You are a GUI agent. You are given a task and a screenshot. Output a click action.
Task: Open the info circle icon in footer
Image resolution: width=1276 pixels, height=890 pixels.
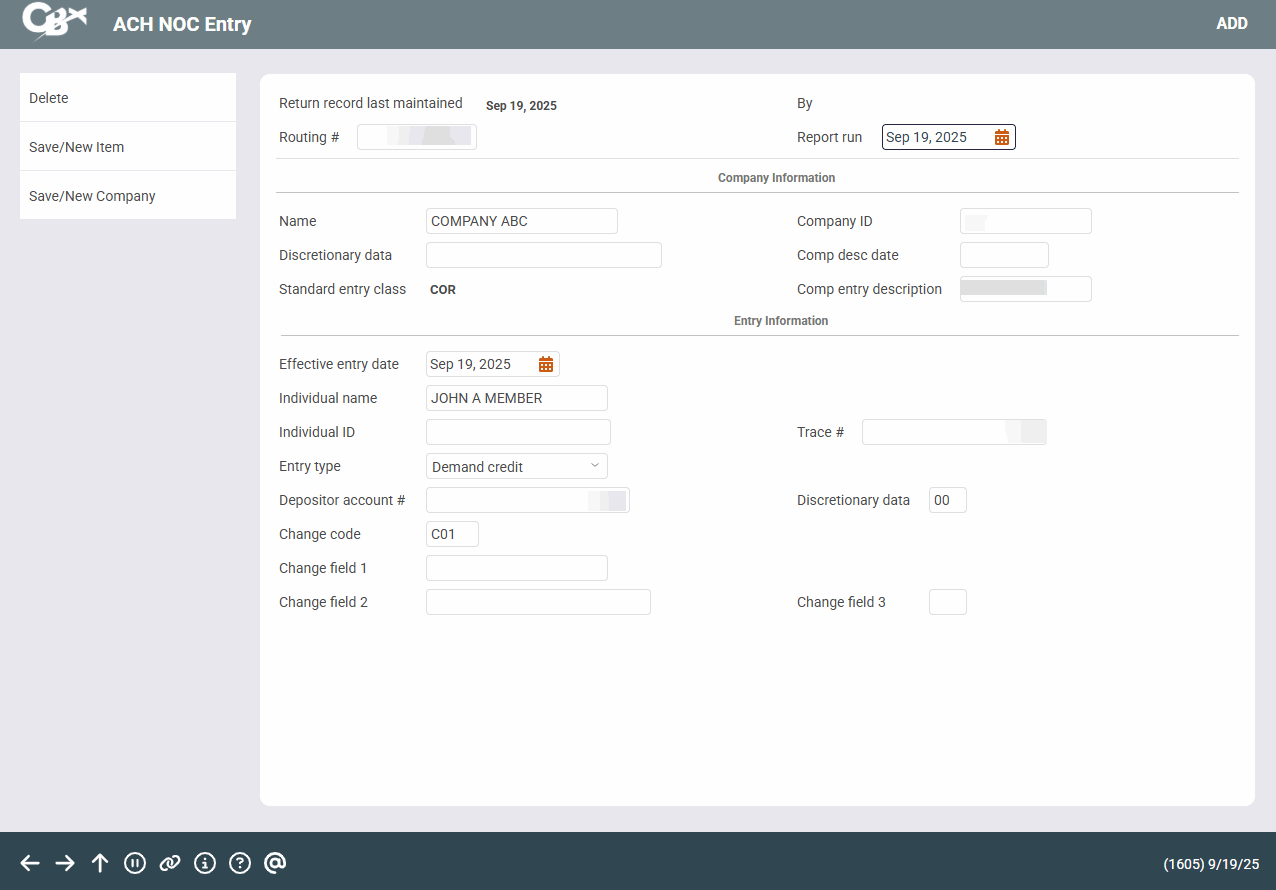(205, 863)
